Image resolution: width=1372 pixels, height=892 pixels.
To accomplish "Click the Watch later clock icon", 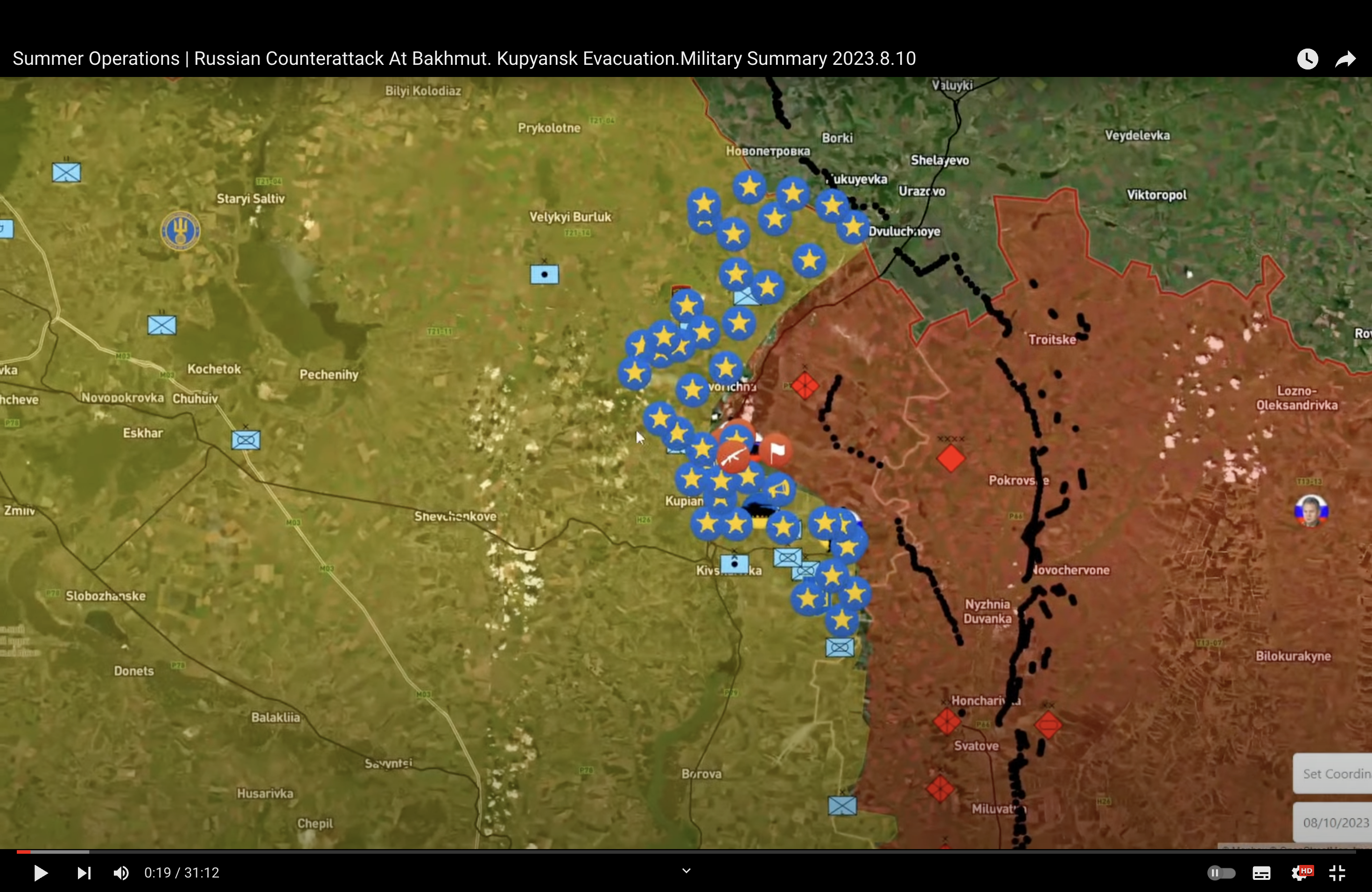I will click(1308, 59).
